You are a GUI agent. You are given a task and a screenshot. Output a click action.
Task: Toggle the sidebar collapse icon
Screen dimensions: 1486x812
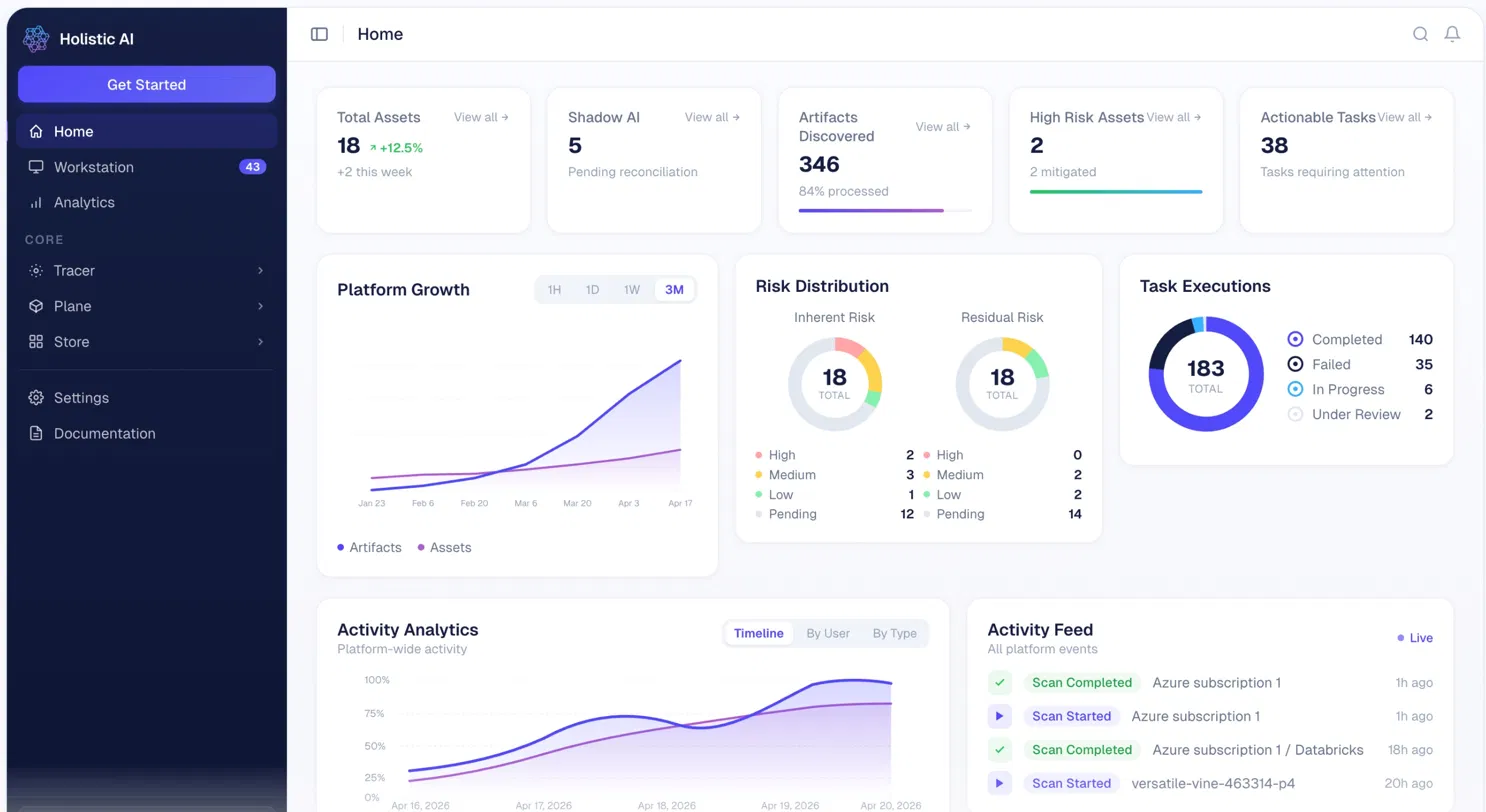[x=319, y=34]
